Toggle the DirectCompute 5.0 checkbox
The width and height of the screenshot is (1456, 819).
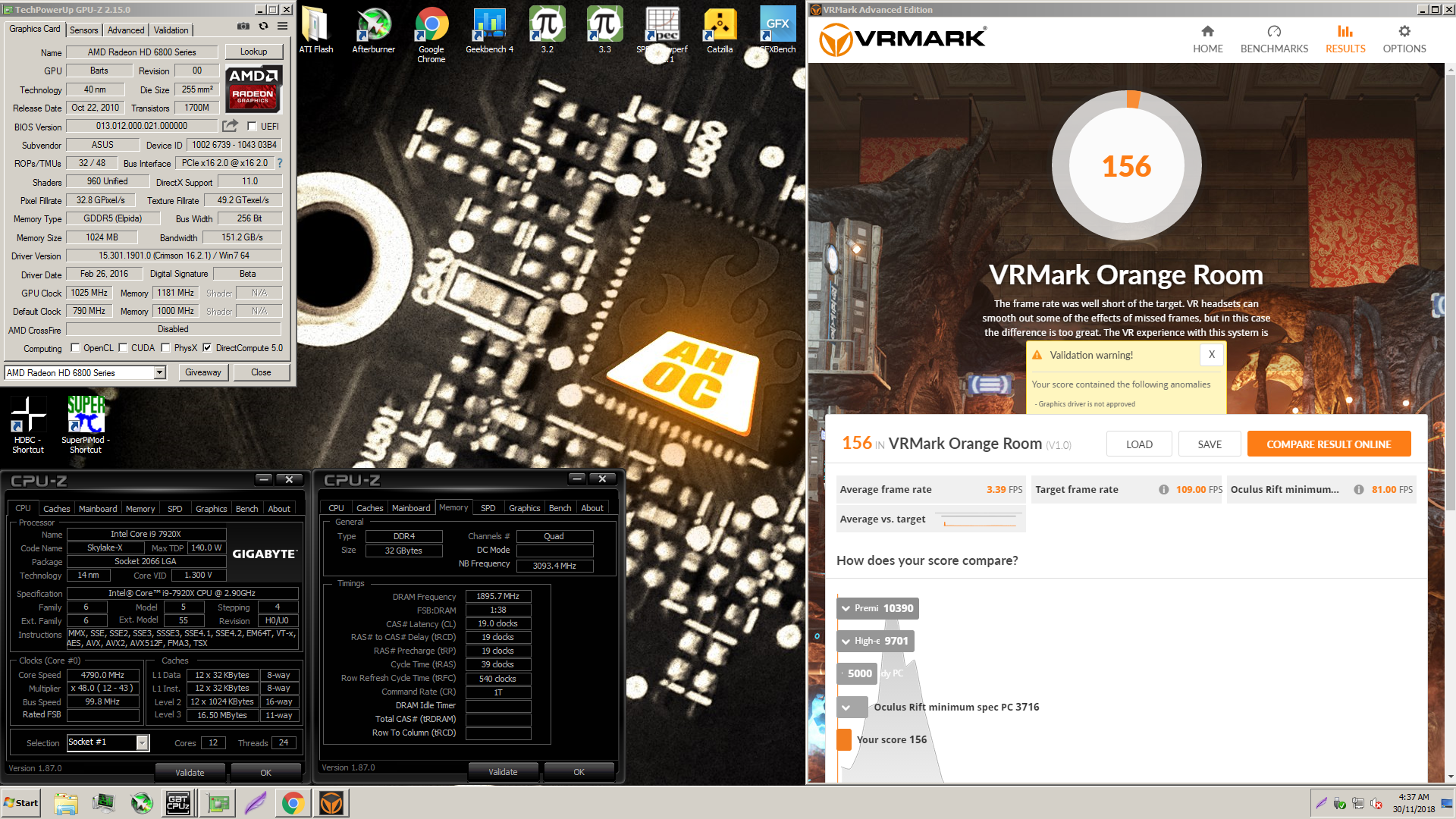pyautogui.click(x=207, y=348)
